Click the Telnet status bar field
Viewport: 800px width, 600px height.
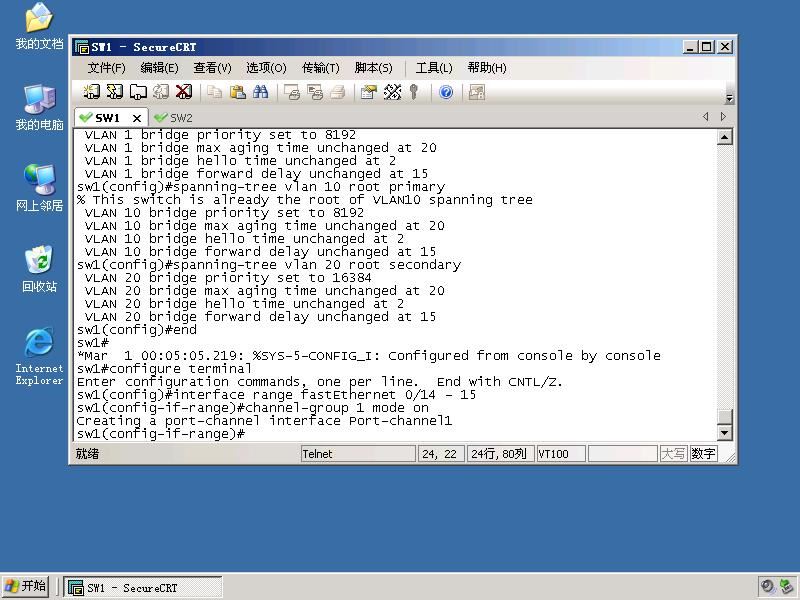click(x=358, y=454)
